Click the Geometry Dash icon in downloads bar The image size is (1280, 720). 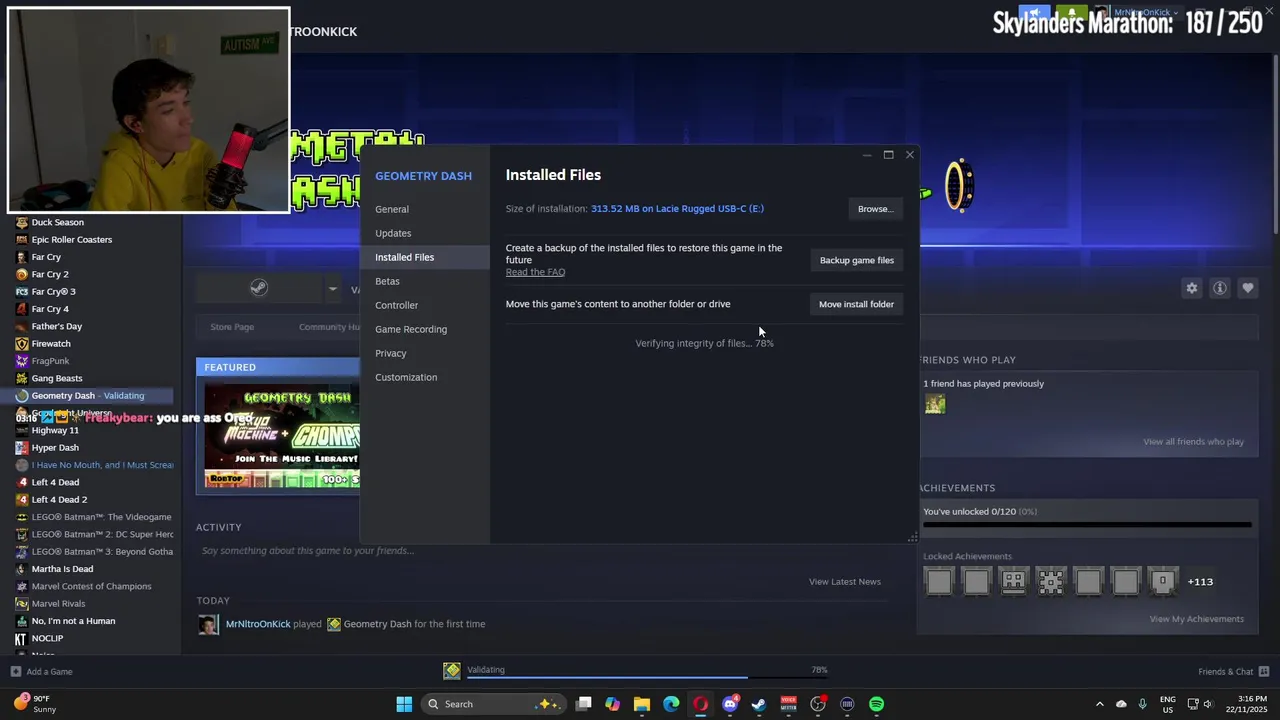[452, 670]
